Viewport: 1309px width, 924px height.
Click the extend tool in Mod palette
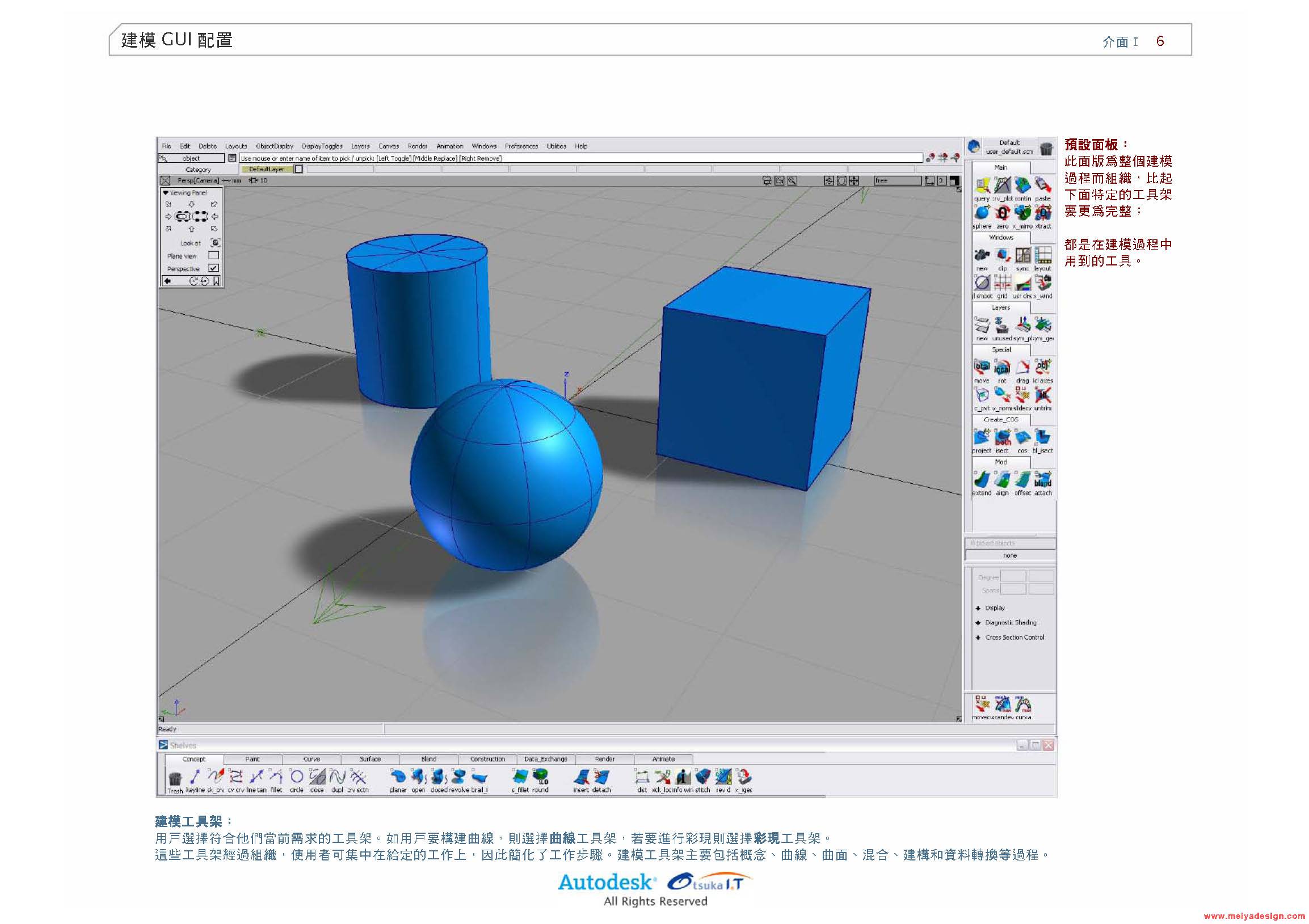981,479
